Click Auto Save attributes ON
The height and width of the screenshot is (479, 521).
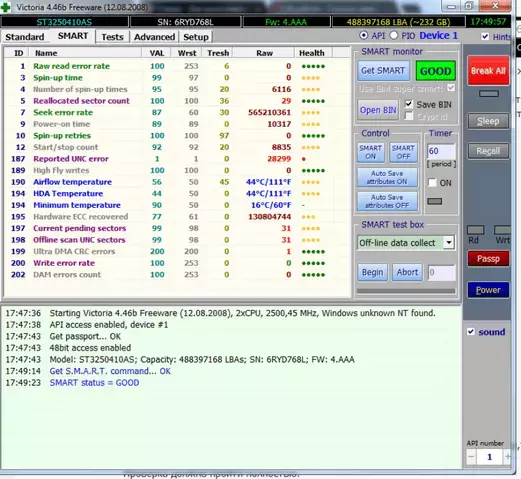[387, 177]
